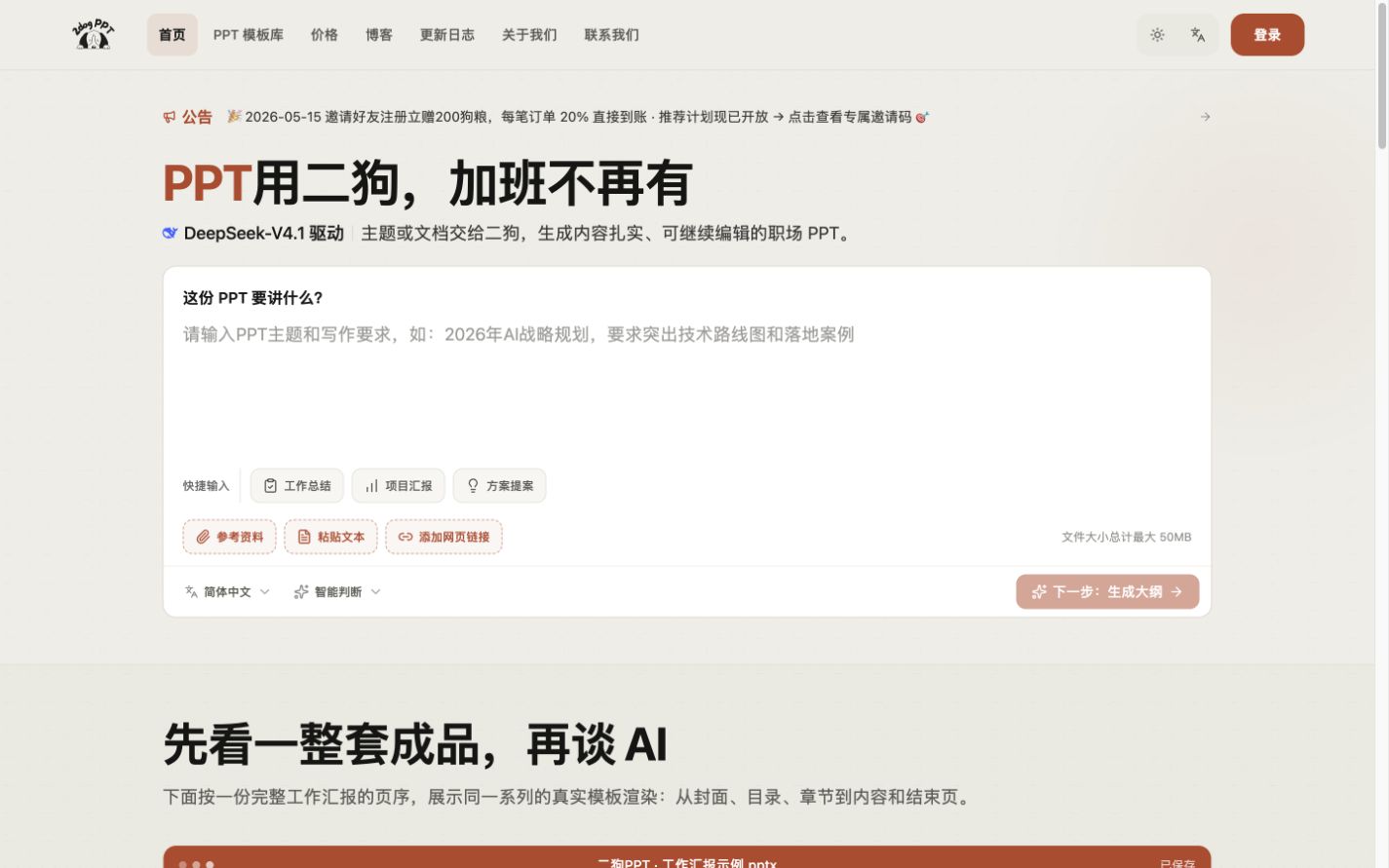
Task: Click 添加网页链接
Action: (444, 537)
